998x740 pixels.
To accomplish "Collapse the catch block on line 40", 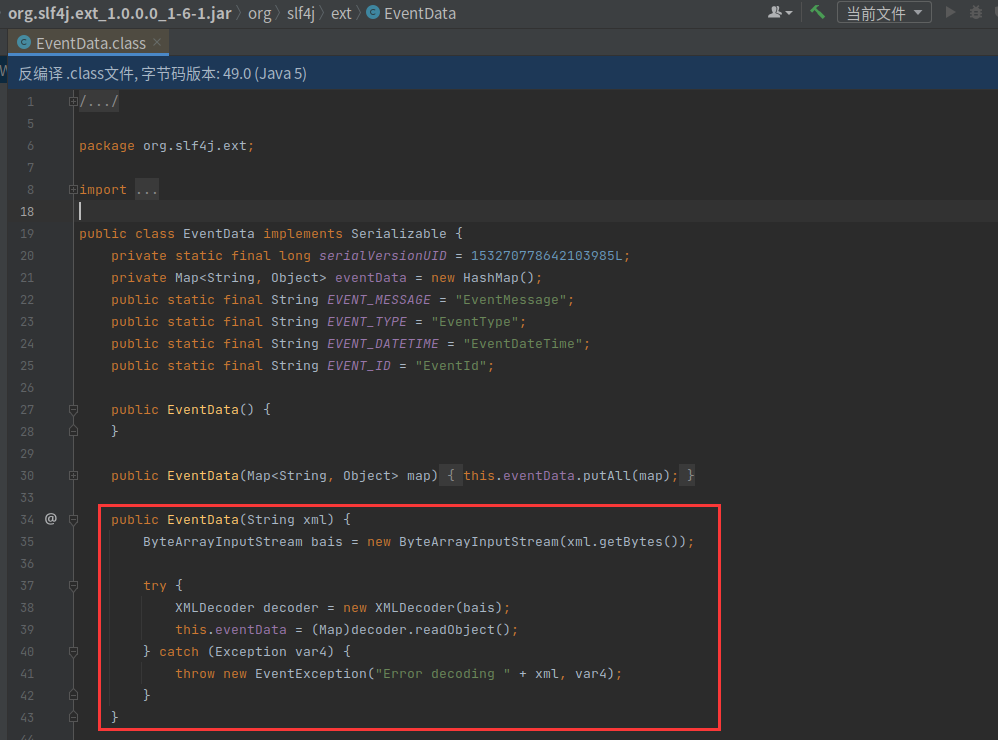I will (73, 652).
